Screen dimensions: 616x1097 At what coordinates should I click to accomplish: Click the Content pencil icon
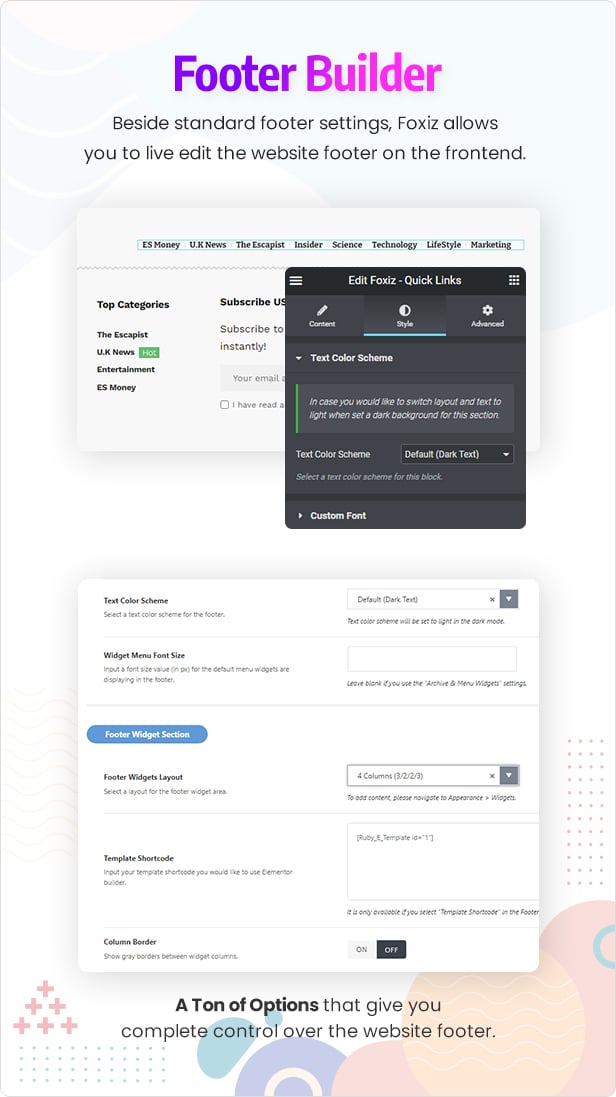click(x=322, y=311)
